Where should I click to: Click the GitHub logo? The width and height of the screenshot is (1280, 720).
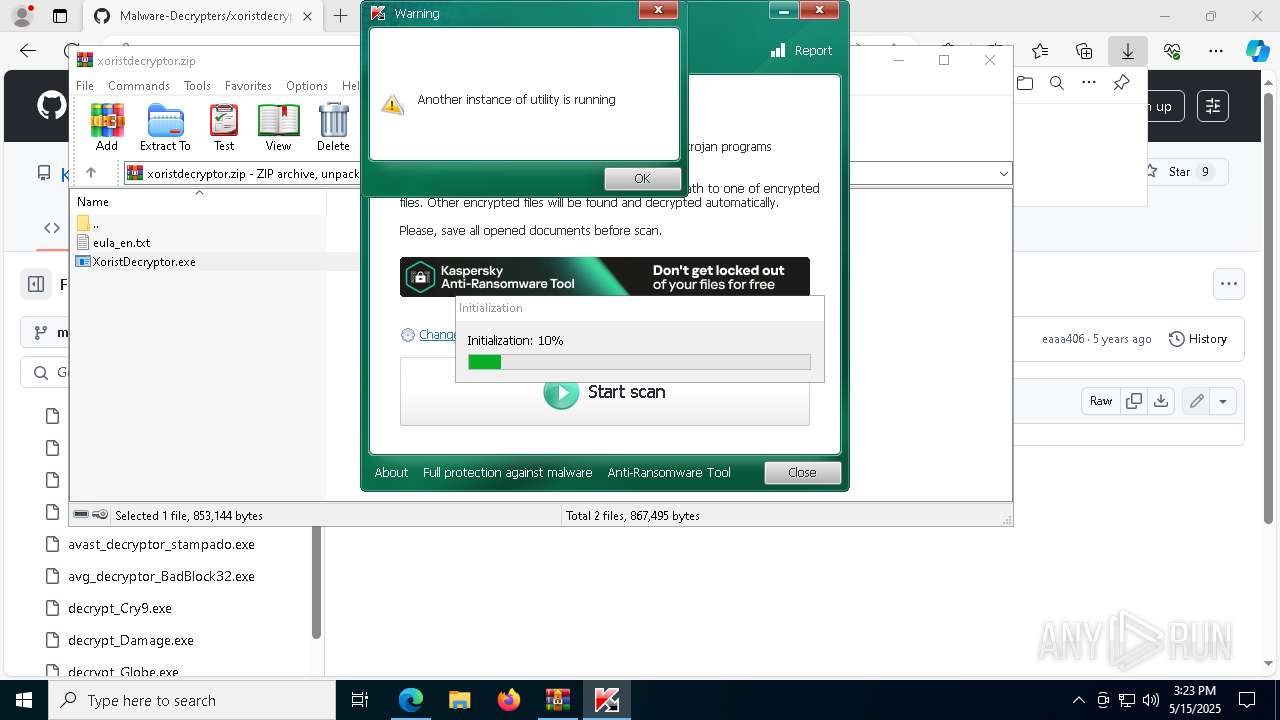point(50,106)
